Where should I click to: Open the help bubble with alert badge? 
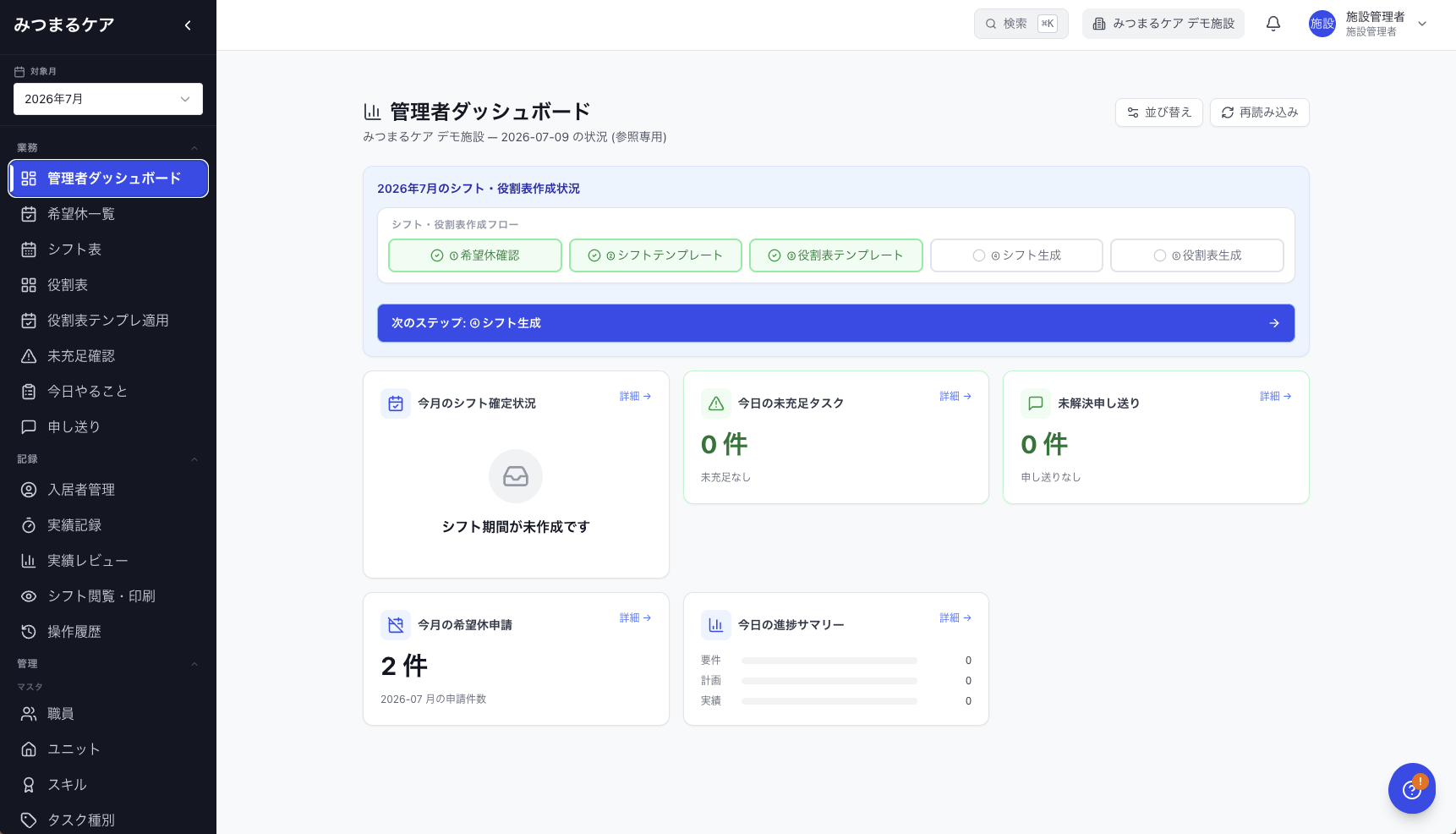pos(1412,788)
